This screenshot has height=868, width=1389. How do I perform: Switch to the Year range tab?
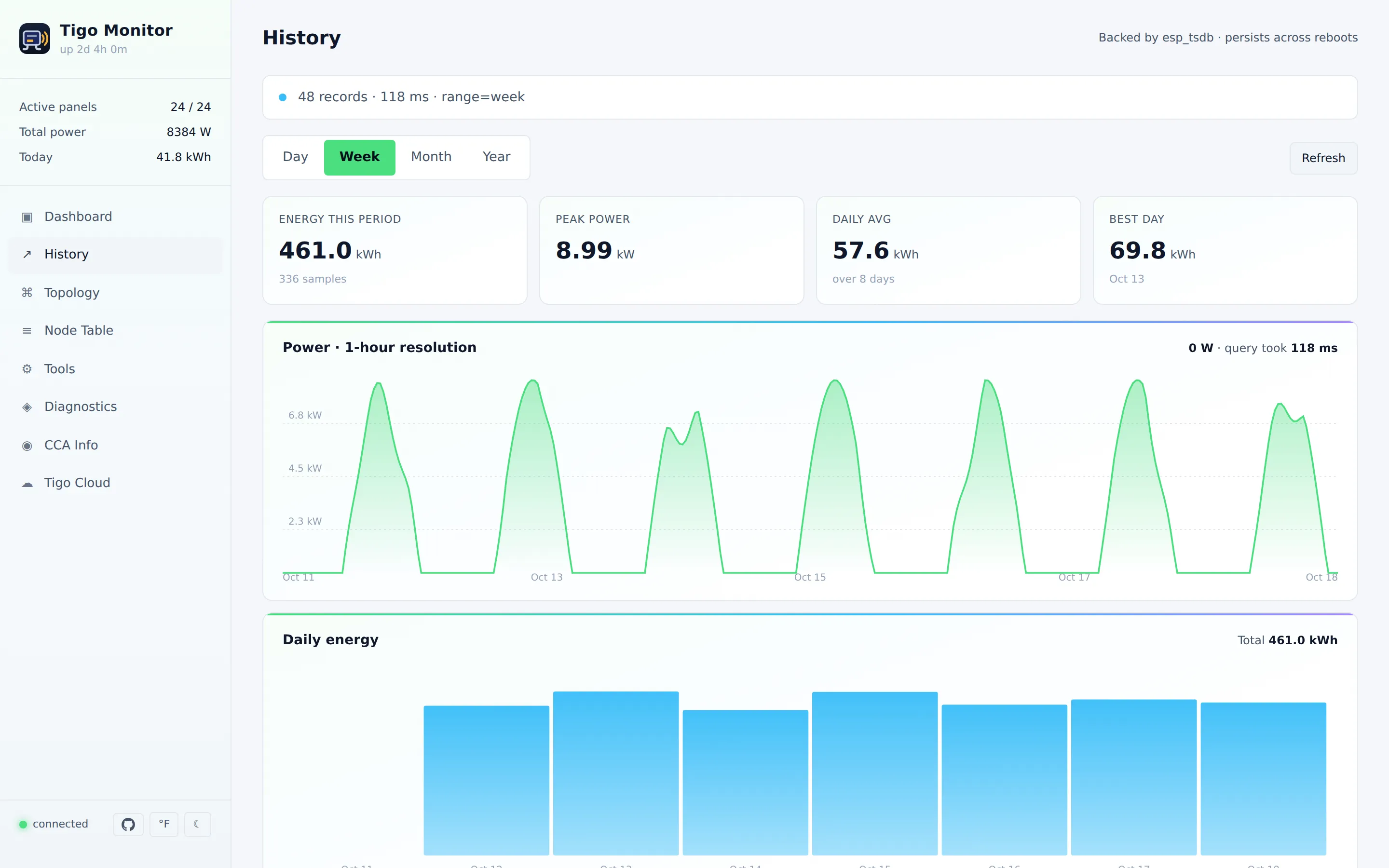pyautogui.click(x=496, y=157)
